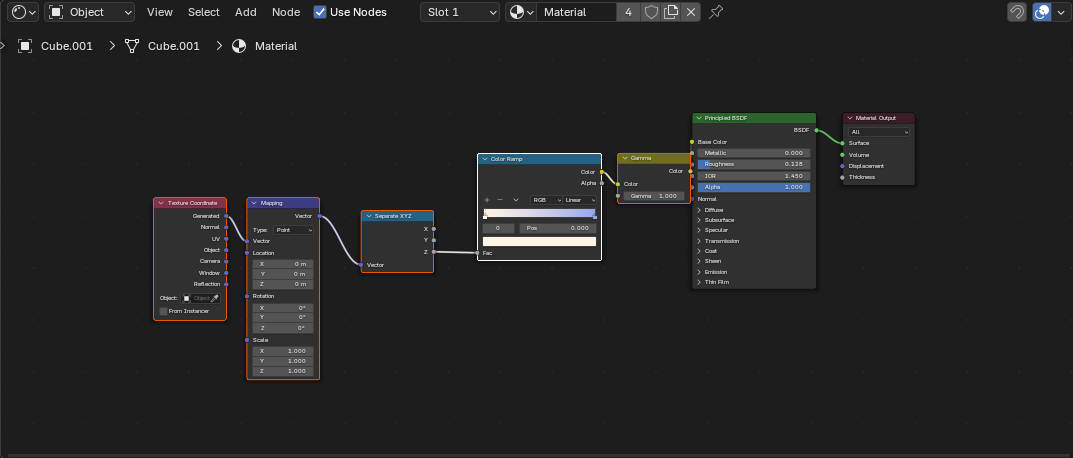
Task: Open the Linear interpolation dropdown
Action: (x=580, y=200)
